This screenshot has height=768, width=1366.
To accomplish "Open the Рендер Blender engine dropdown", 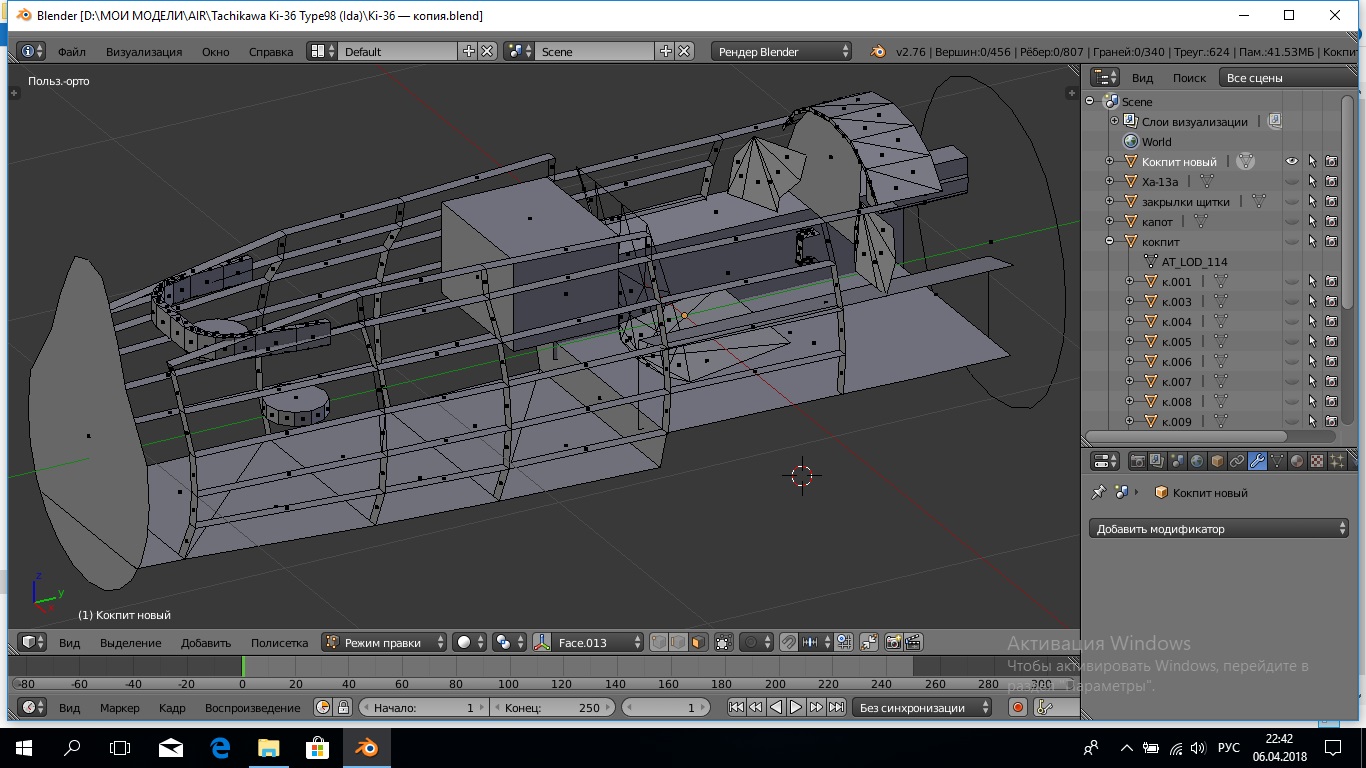I will [781, 51].
